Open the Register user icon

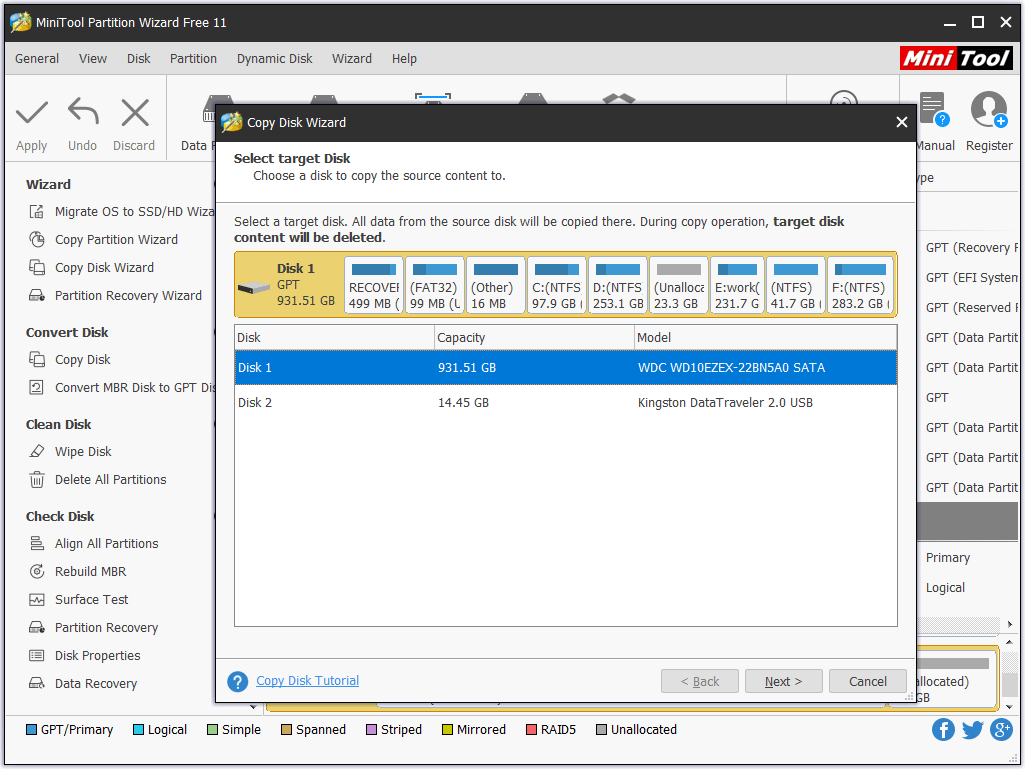(988, 111)
